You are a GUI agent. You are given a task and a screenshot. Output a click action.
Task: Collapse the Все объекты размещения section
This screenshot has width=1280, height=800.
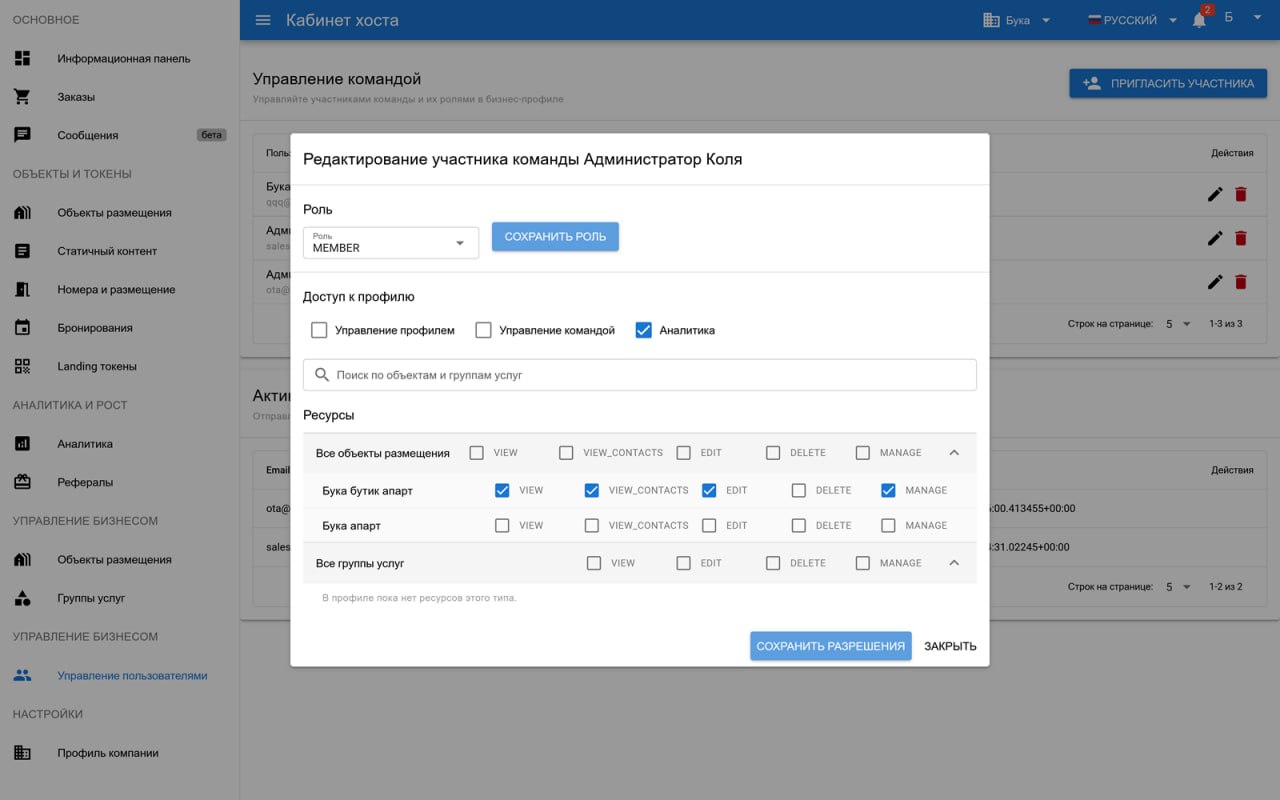(x=954, y=453)
